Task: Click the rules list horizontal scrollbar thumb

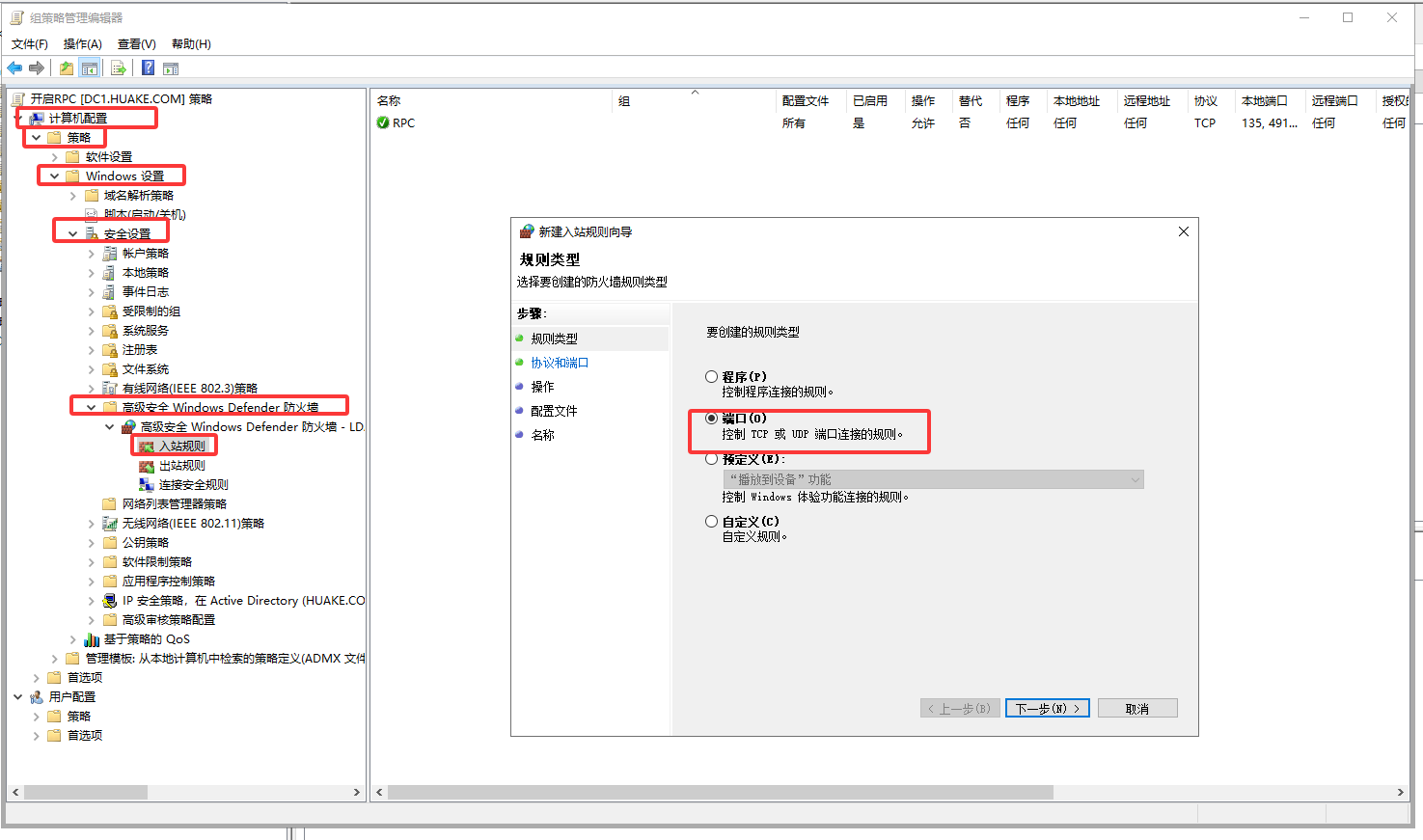Action: point(720,792)
